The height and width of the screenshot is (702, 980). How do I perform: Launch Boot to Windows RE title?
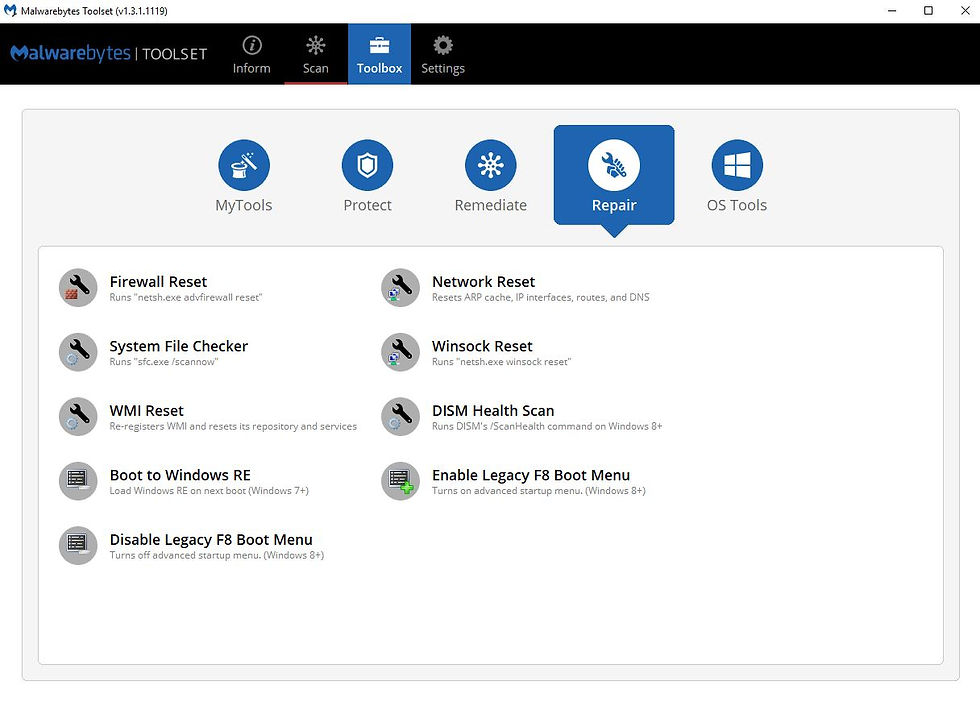click(180, 475)
